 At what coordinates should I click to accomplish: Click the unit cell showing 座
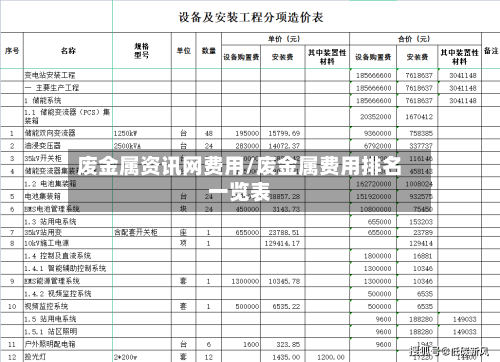[x=183, y=232]
